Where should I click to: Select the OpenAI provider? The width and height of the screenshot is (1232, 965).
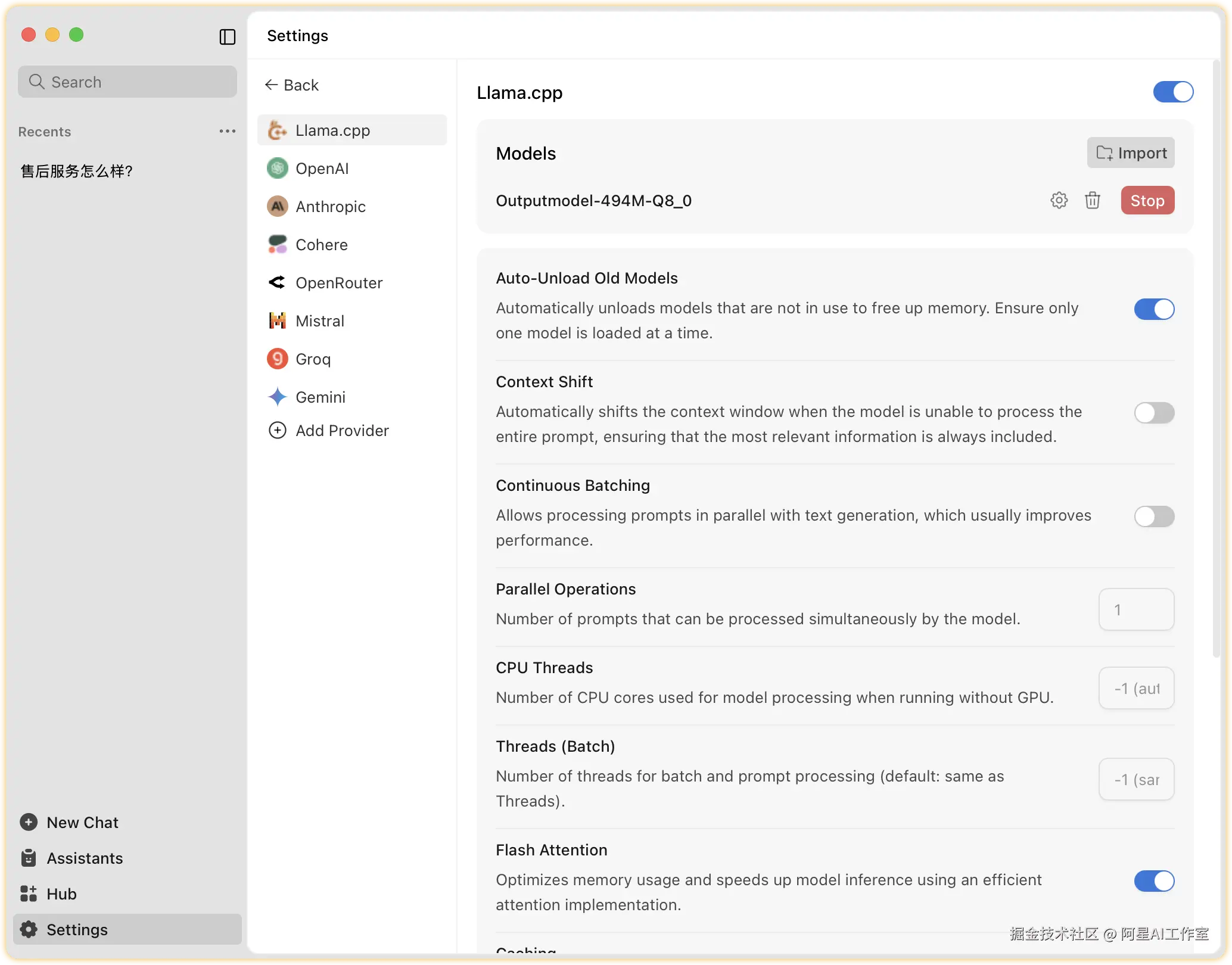pos(322,169)
